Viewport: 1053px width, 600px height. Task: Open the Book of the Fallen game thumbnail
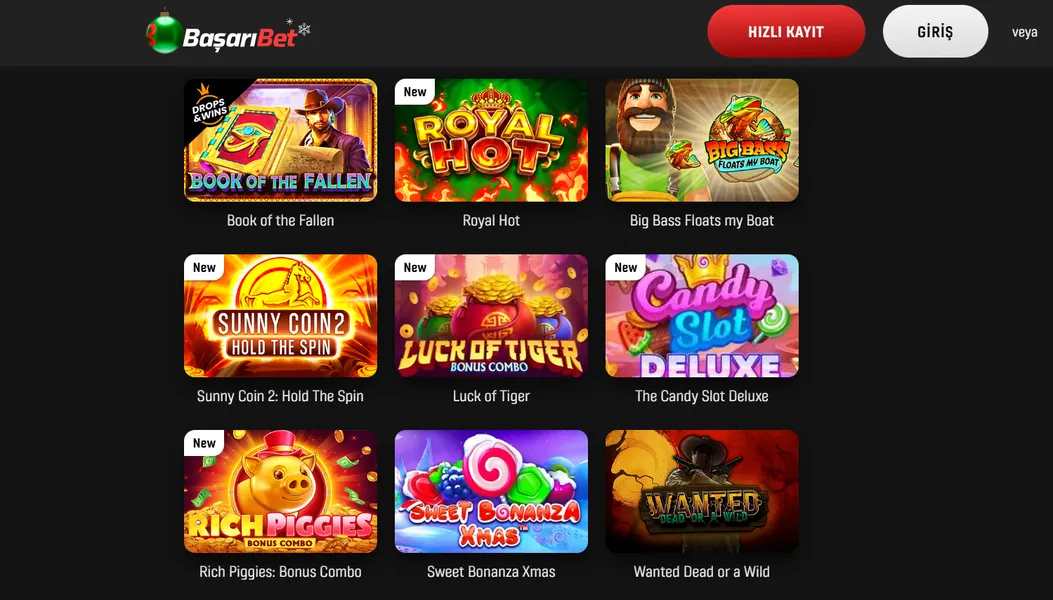281,140
